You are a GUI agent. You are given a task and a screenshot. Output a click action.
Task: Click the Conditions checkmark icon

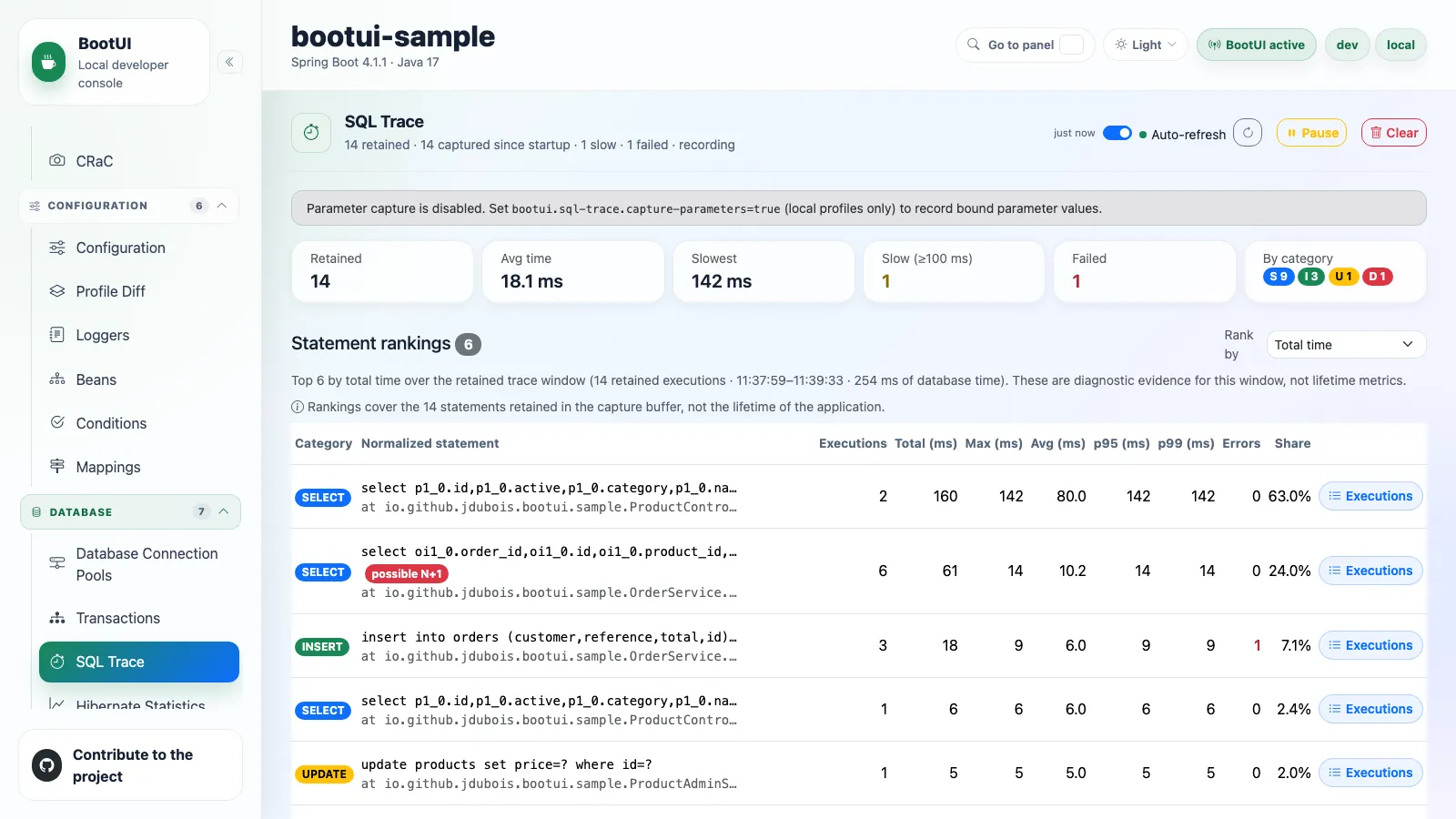pos(57,422)
